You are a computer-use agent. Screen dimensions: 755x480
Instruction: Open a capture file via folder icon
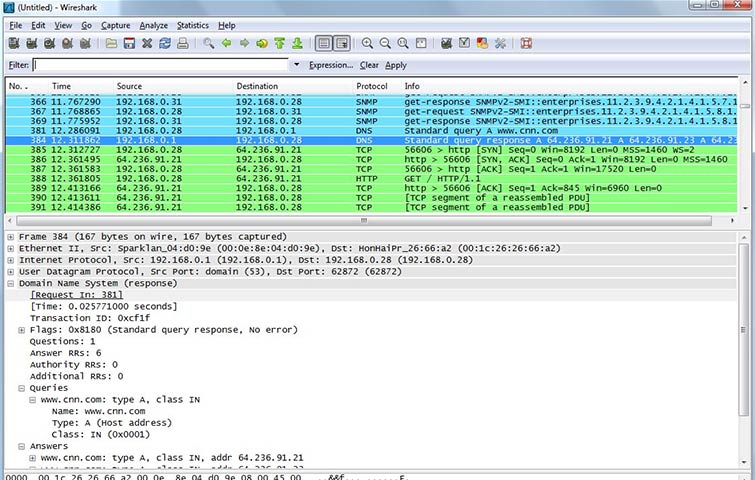pos(111,43)
